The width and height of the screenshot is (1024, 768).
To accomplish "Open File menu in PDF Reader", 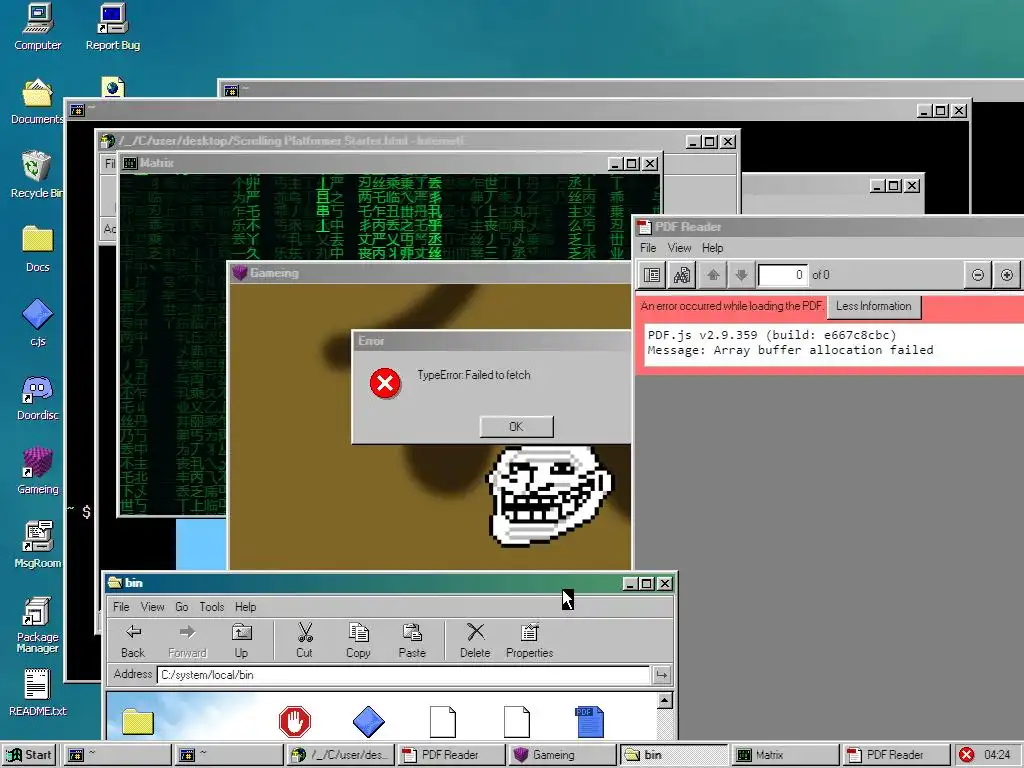I will pos(648,248).
